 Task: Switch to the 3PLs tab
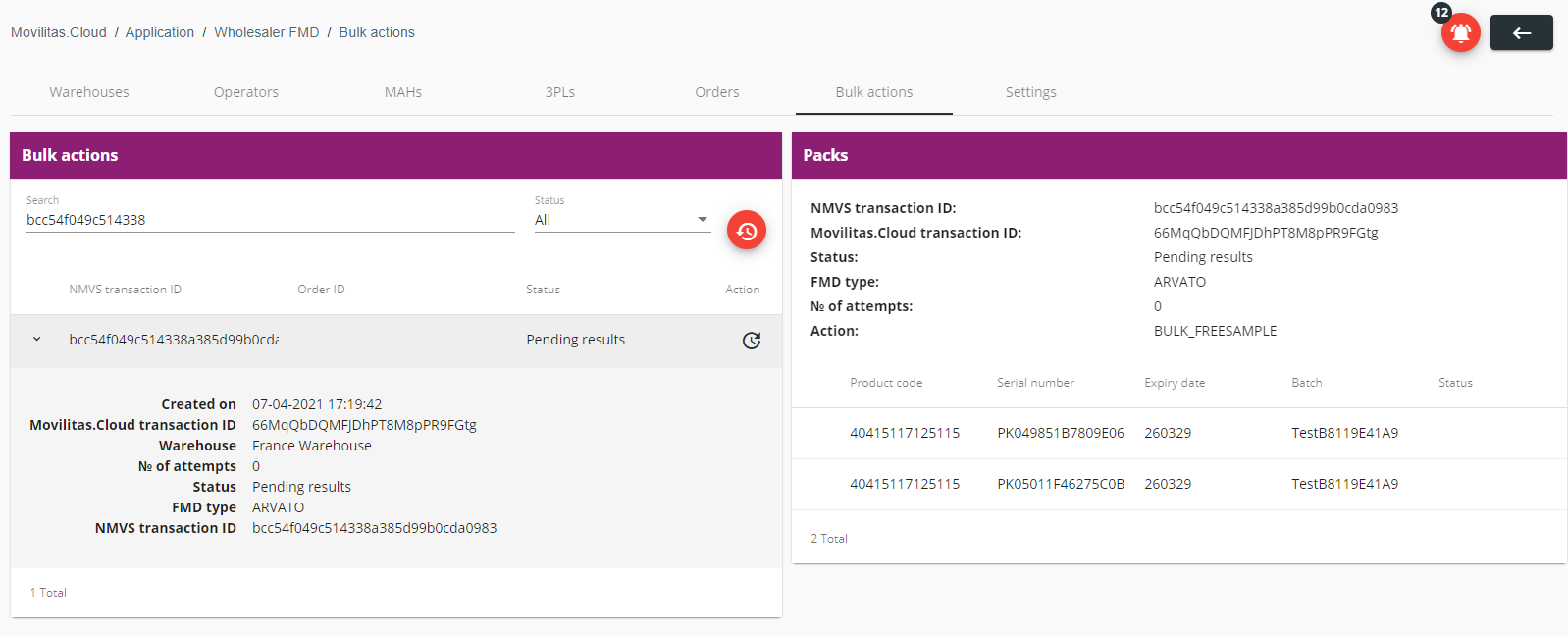(x=560, y=92)
